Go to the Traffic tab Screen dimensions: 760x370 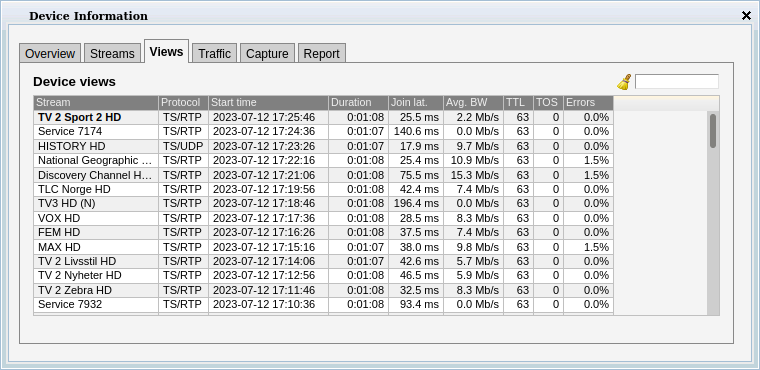214,53
